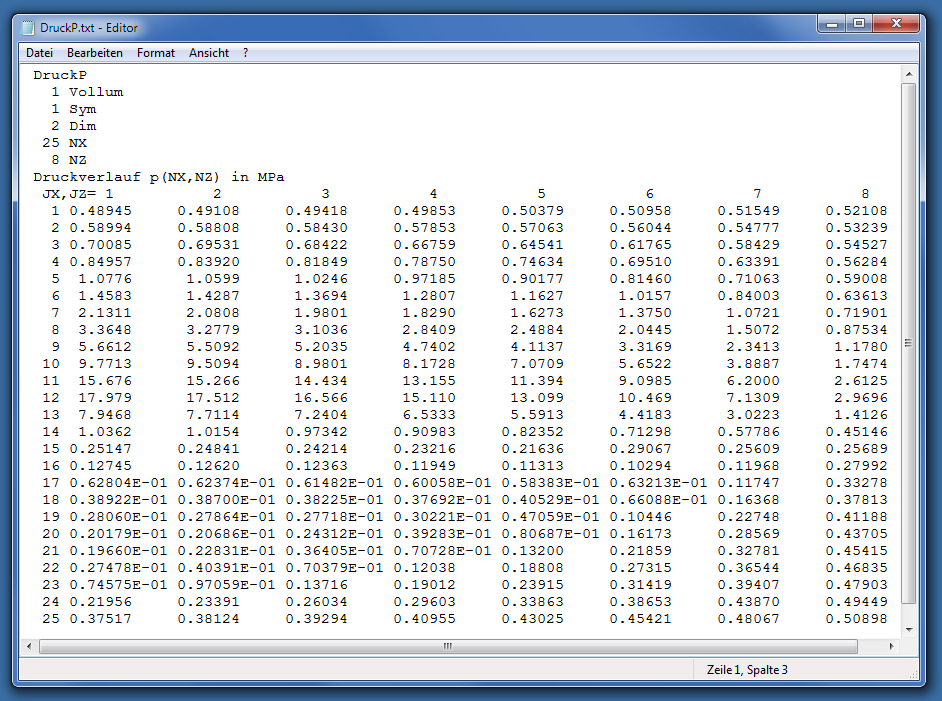The image size is (942, 701).
Task: Click the value 0.37517 in row 25
Action: click(100, 619)
